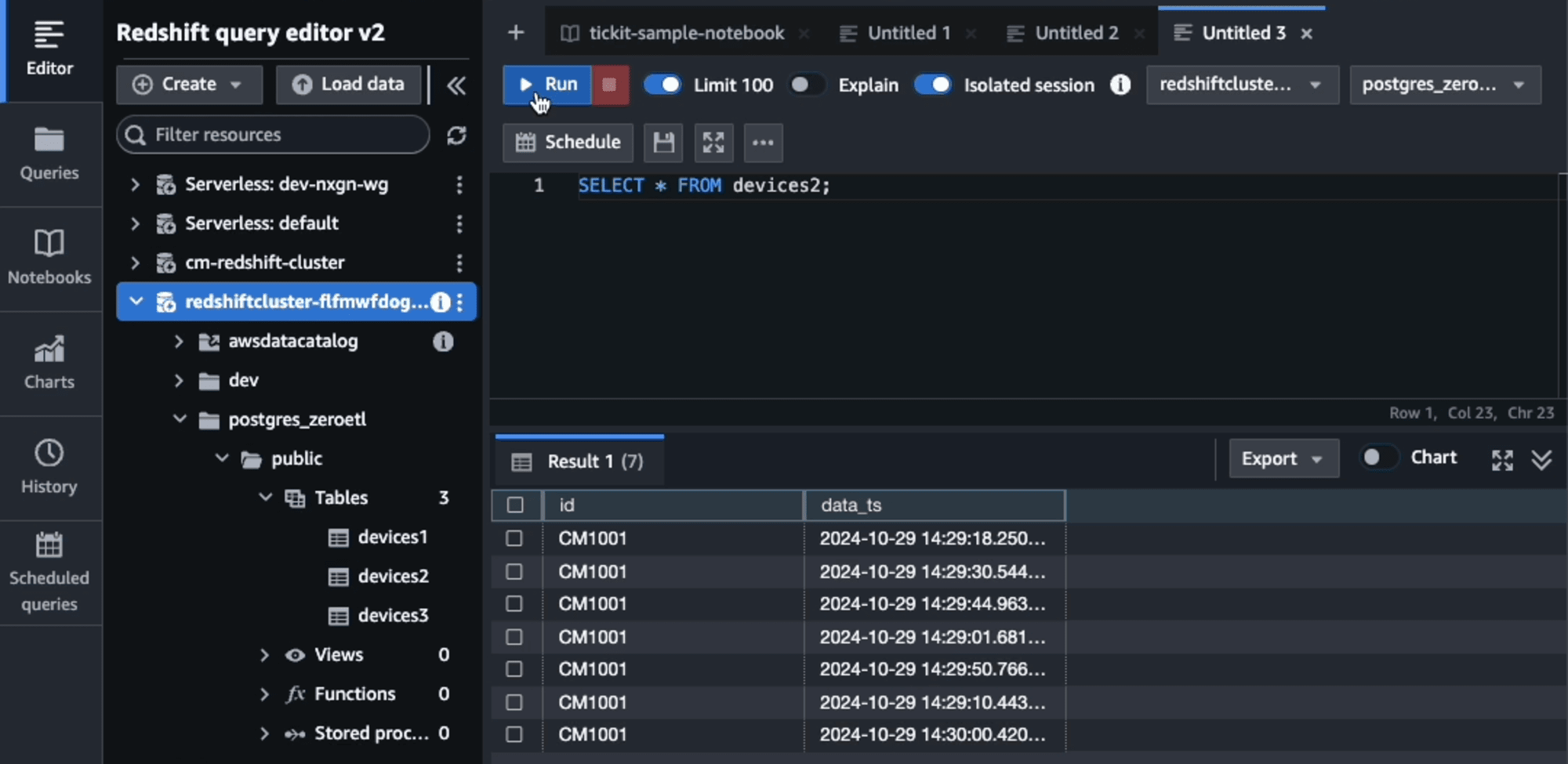
Task: Refresh the resources list
Action: pos(456,135)
